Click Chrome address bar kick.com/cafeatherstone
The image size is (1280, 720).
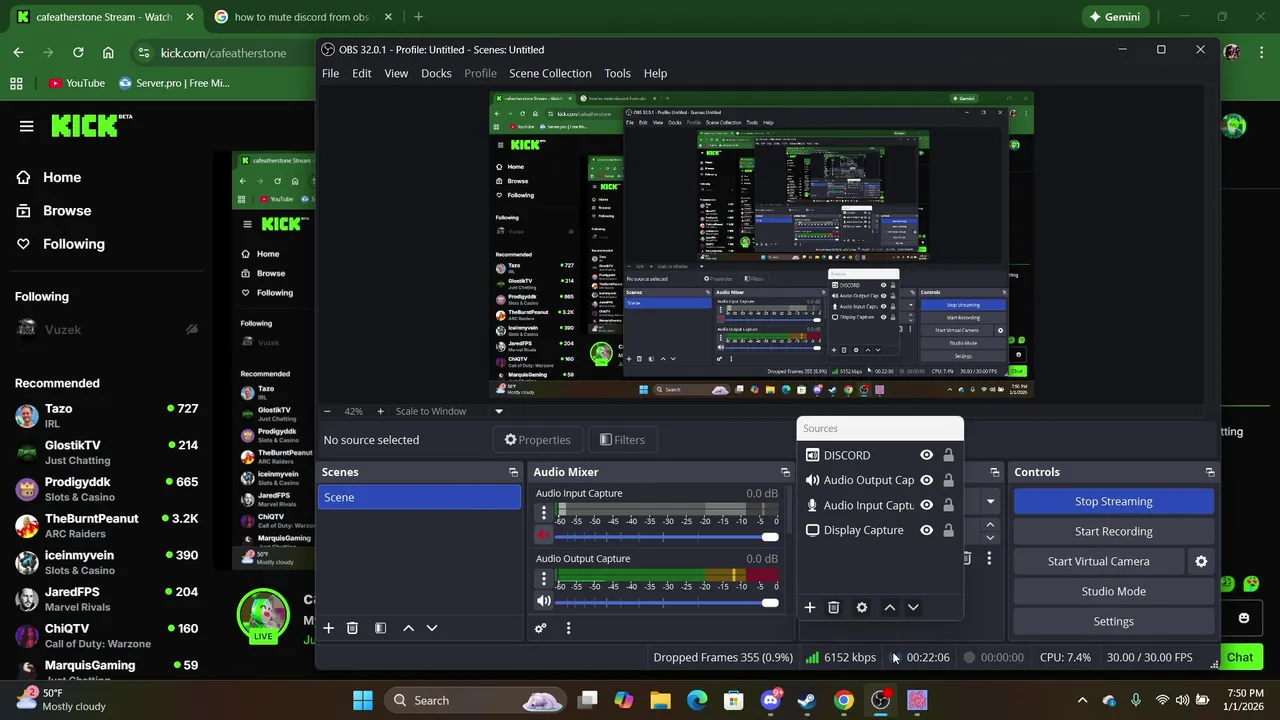point(223,53)
